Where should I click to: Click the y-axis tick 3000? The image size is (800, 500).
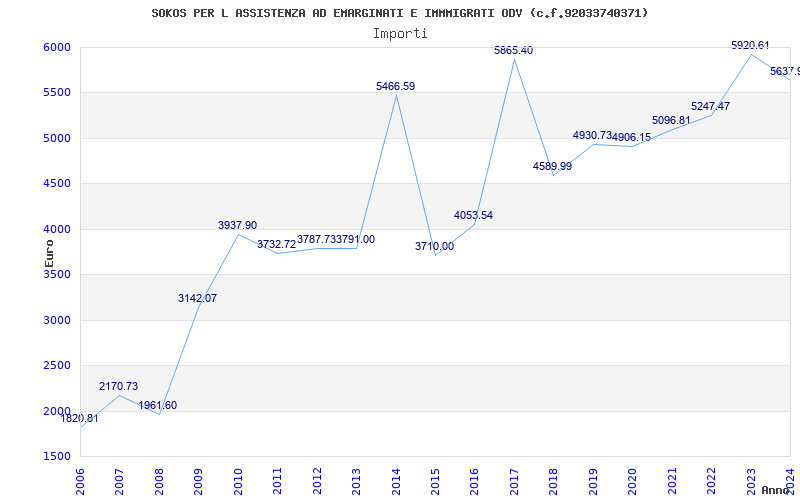(57, 320)
